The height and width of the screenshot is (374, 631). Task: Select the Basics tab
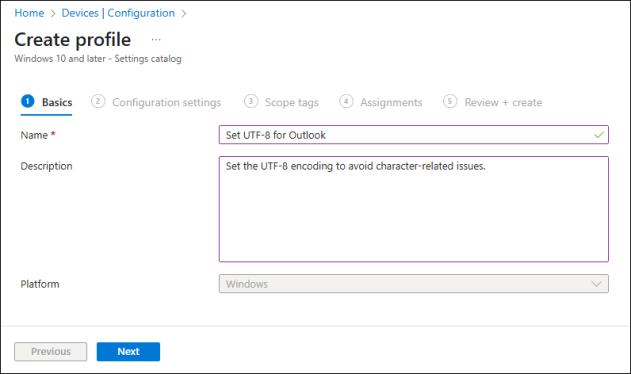46,102
